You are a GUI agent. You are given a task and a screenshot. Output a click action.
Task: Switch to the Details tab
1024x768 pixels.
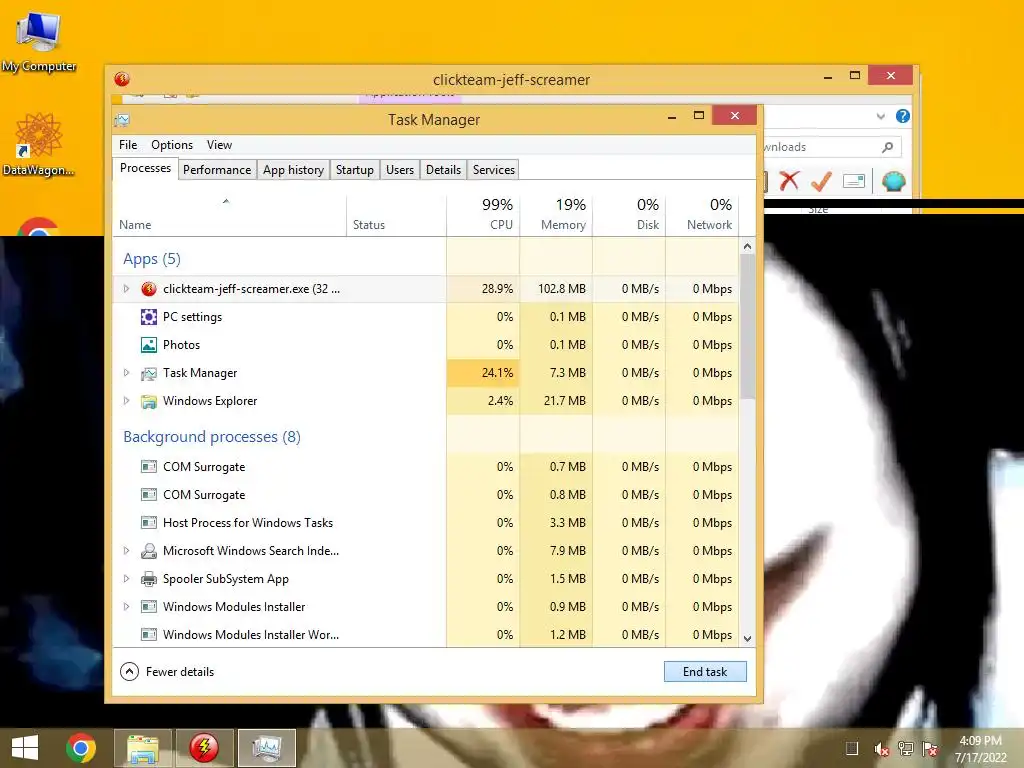(x=443, y=170)
